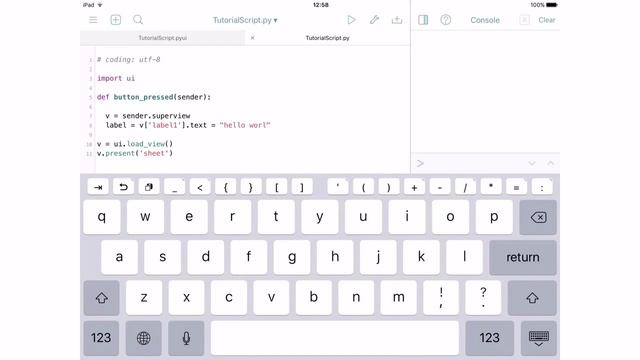Tap the letter d key
This screenshot has width=640, height=360.
pos(206,257)
